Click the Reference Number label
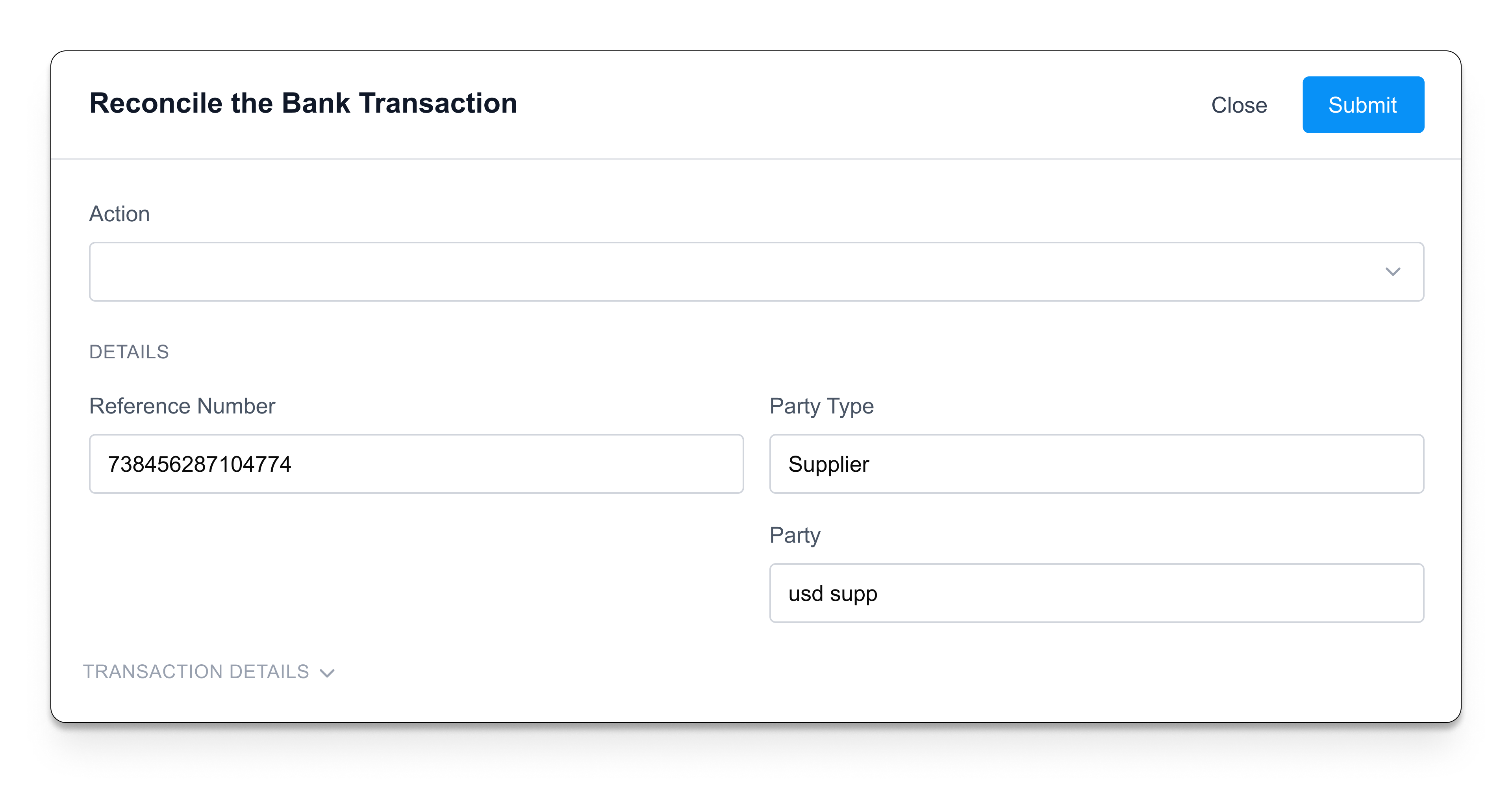The image size is (1512, 786). tap(182, 406)
